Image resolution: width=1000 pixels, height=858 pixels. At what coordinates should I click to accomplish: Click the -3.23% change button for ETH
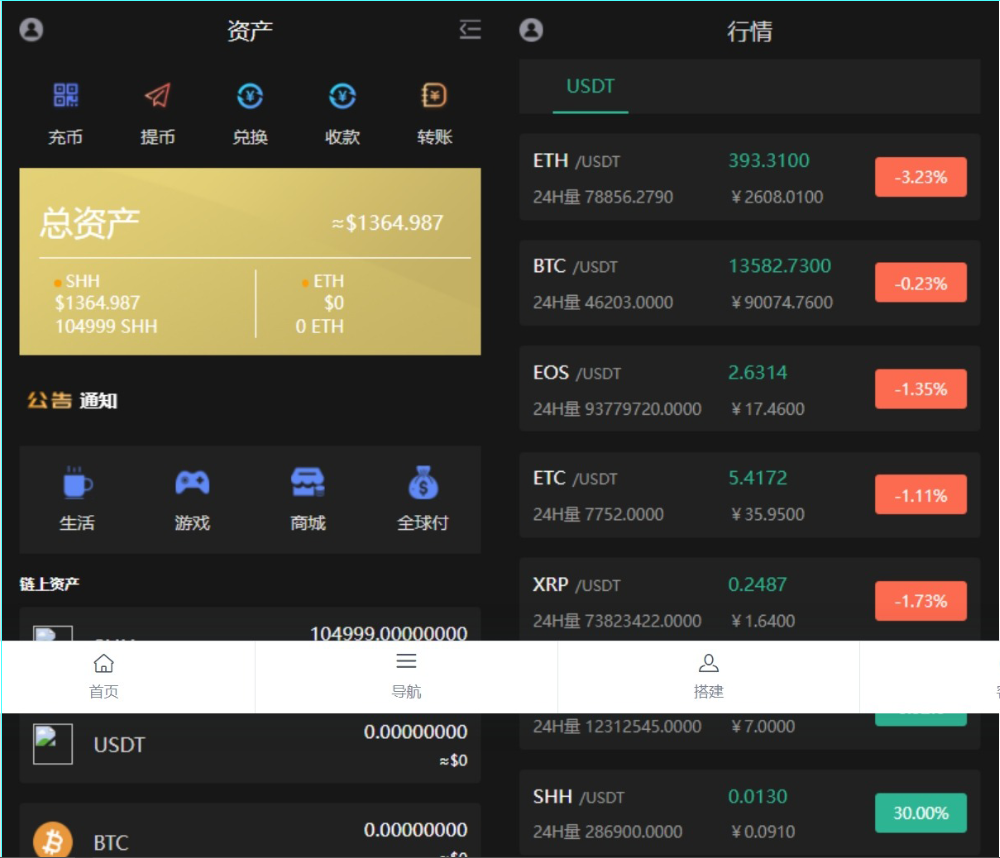920,177
